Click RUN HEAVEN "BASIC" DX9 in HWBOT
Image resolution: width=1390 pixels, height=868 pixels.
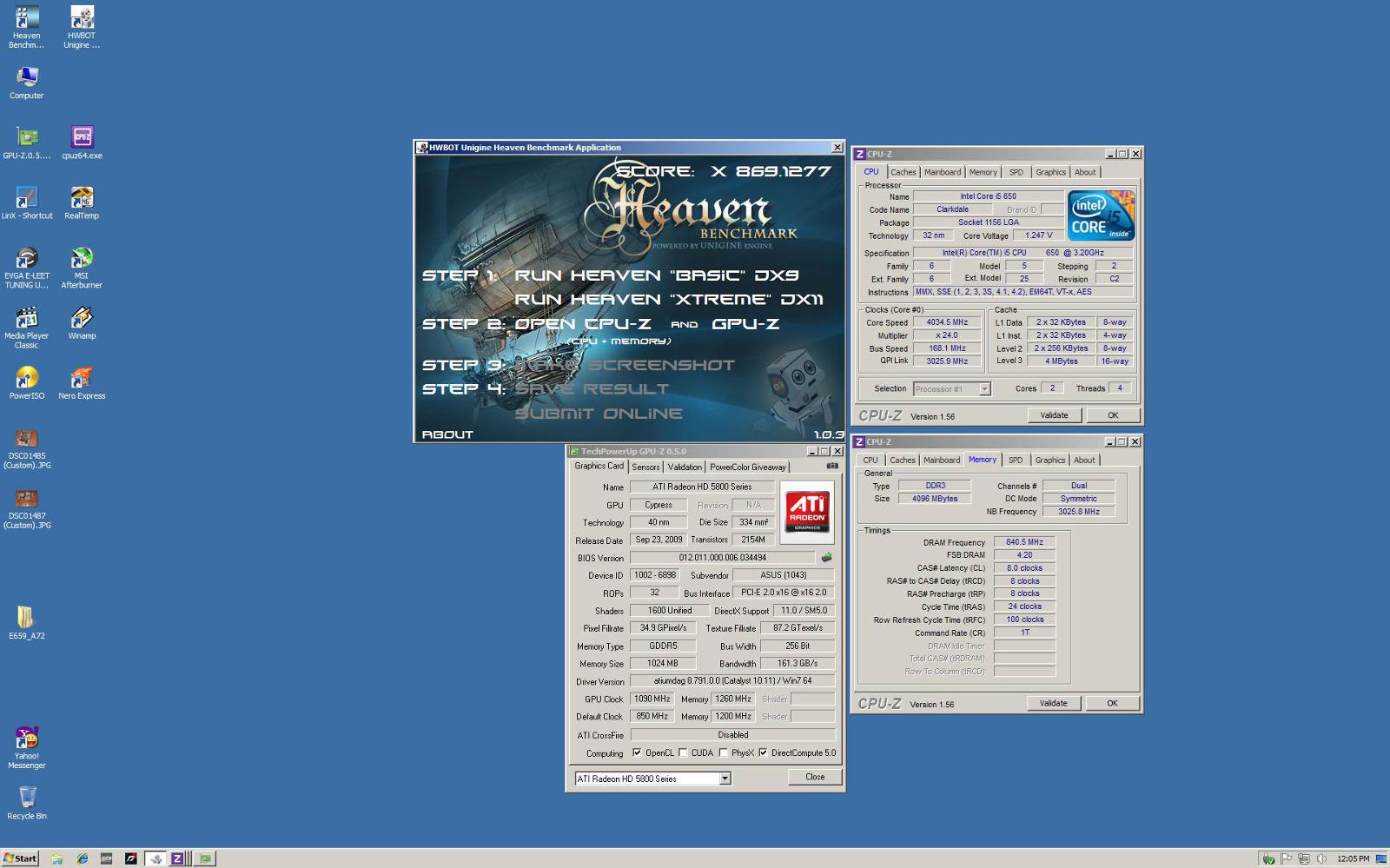point(657,275)
